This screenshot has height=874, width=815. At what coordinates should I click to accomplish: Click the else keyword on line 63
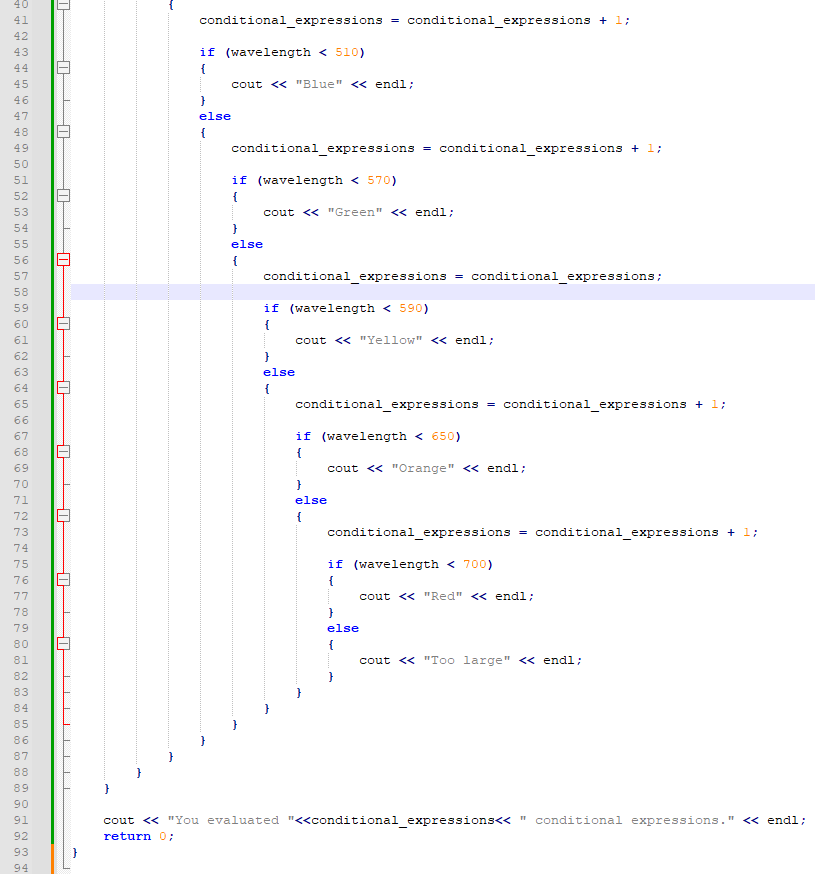pyautogui.click(x=279, y=372)
